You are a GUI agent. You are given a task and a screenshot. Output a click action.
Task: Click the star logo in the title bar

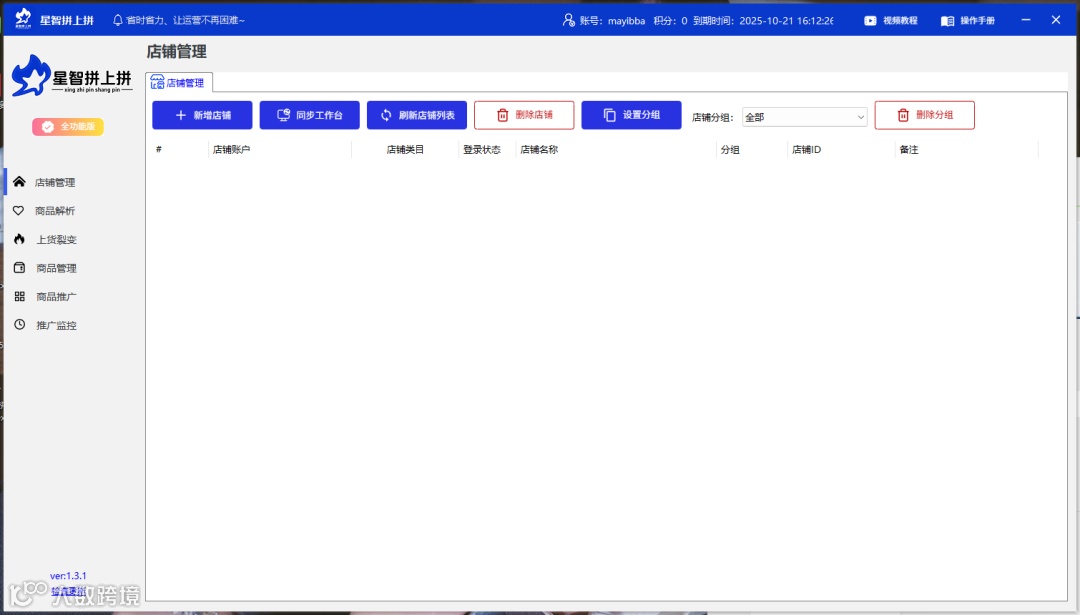[x=23, y=19]
